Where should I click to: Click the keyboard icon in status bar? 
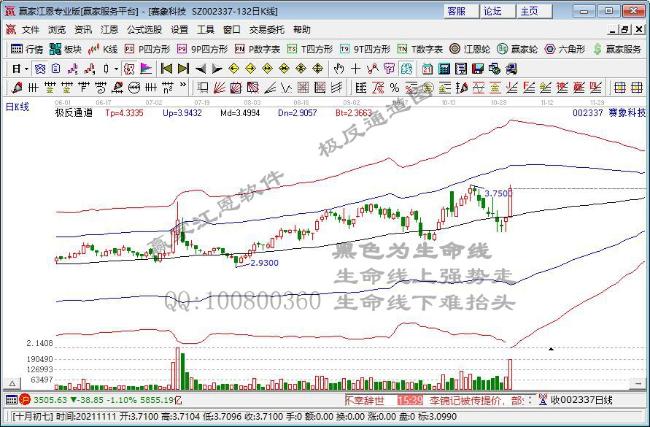click(11, 400)
